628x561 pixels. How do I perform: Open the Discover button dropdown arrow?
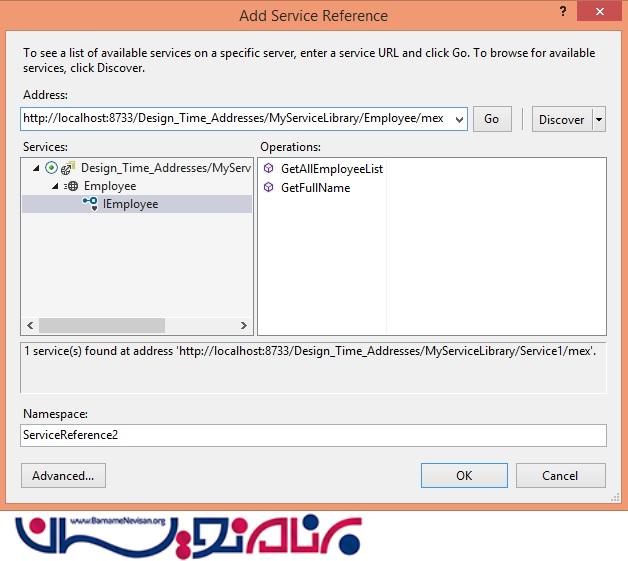(599, 119)
